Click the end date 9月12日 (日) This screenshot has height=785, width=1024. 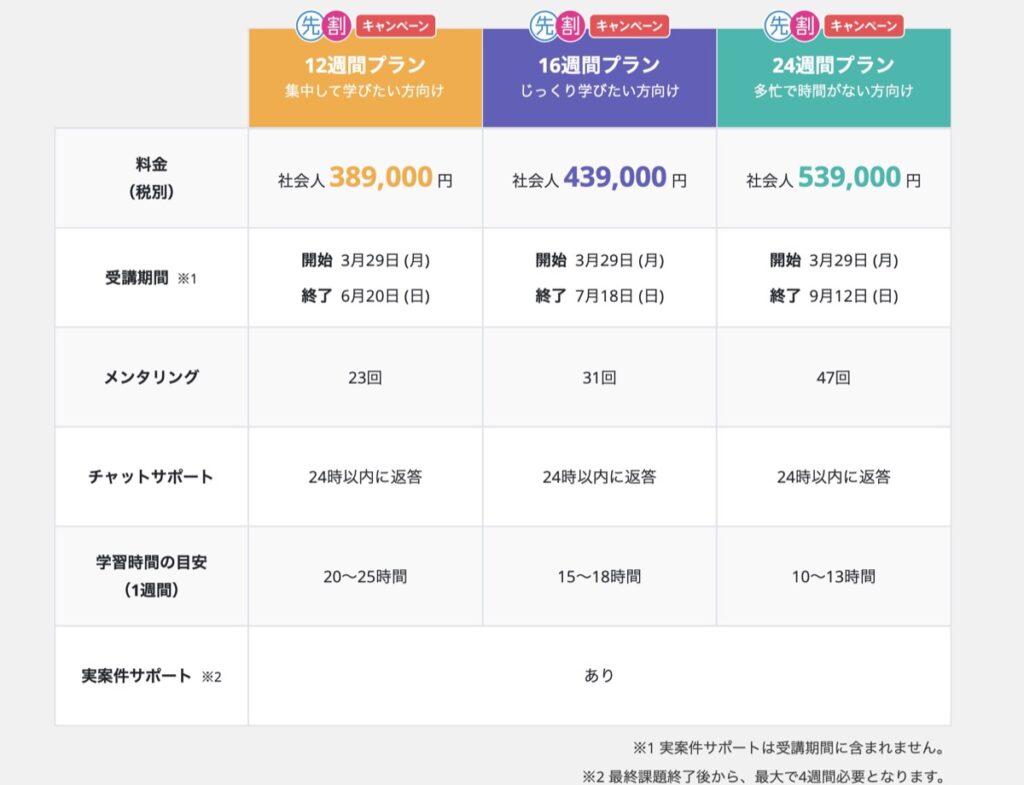click(854, 296)
